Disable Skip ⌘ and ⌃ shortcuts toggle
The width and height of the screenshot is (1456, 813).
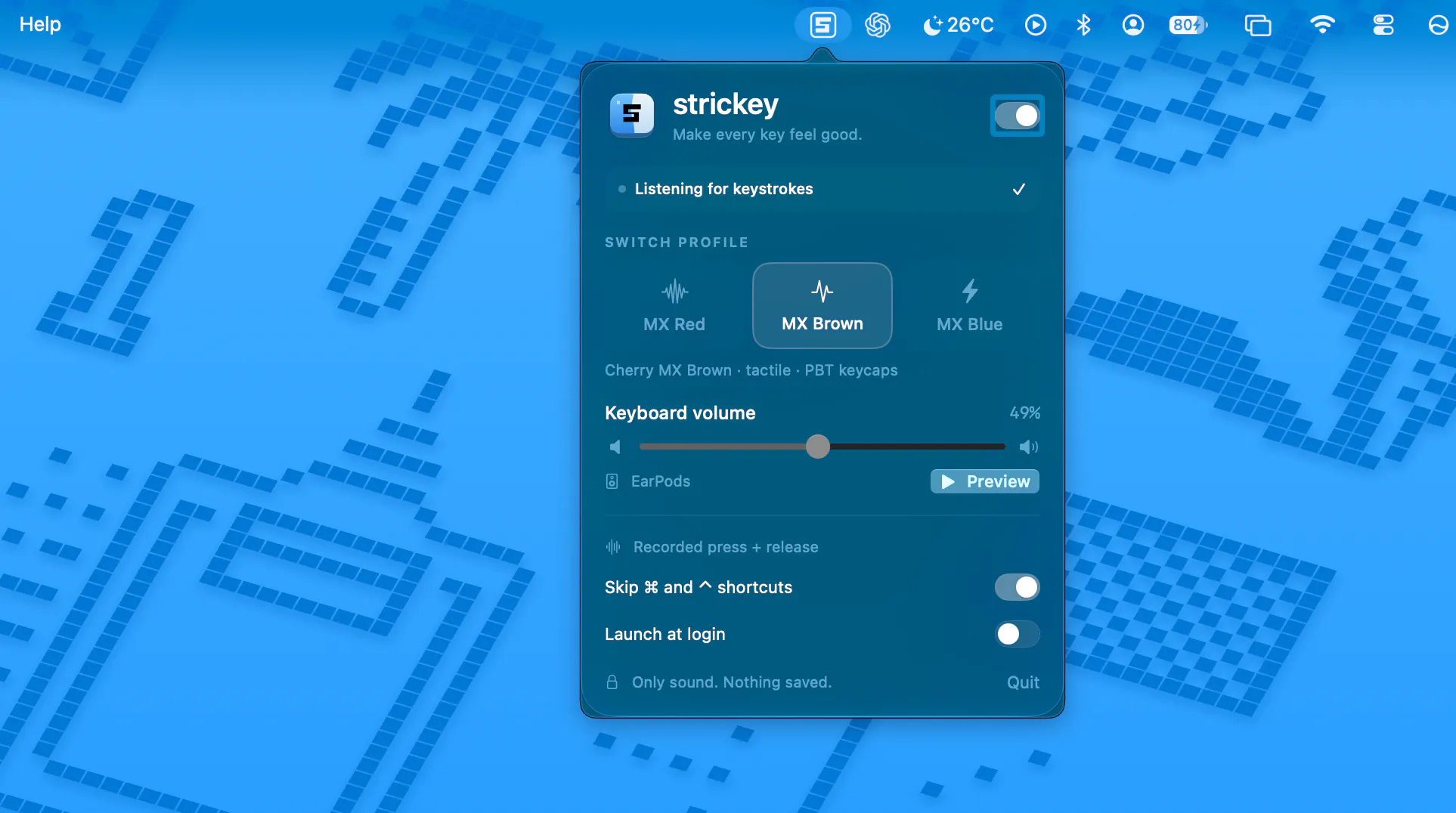pos(1017,587)
